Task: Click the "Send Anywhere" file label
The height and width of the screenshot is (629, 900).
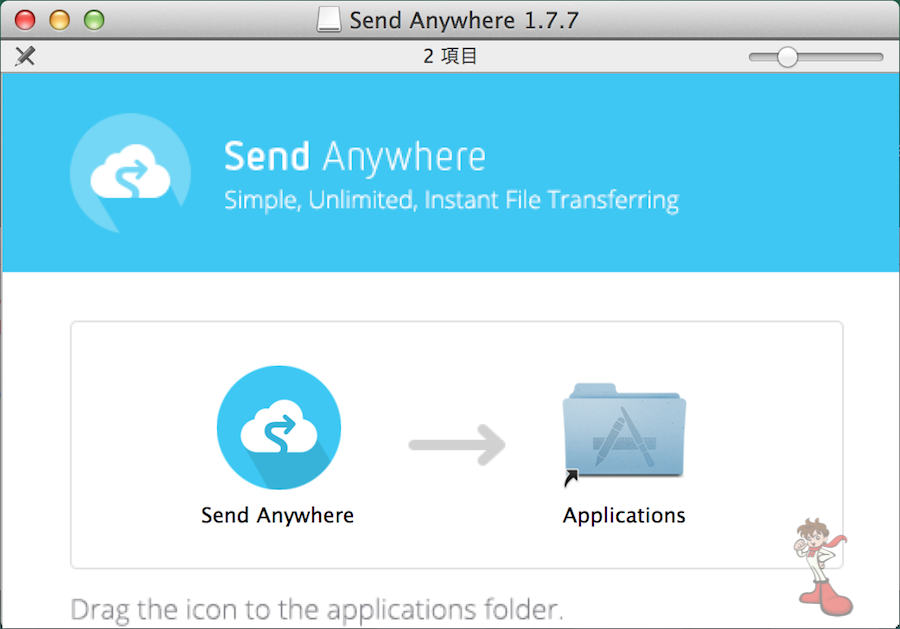Action: 277,515
